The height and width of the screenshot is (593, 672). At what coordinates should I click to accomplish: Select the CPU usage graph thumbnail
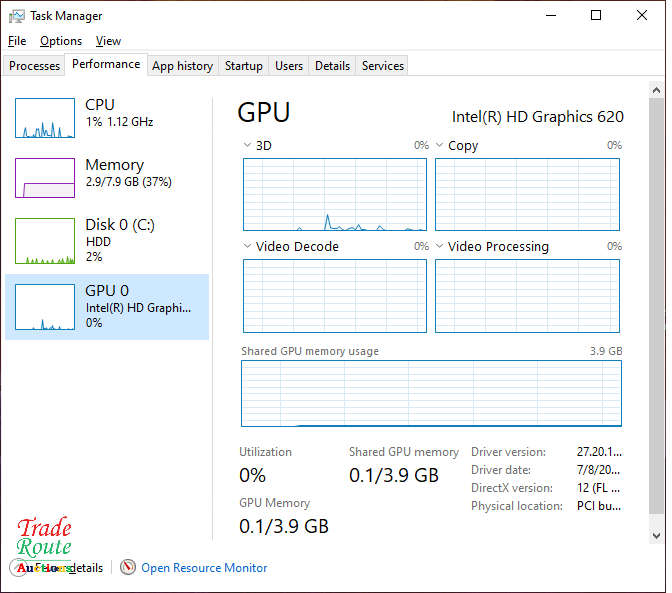pos(45,118)
